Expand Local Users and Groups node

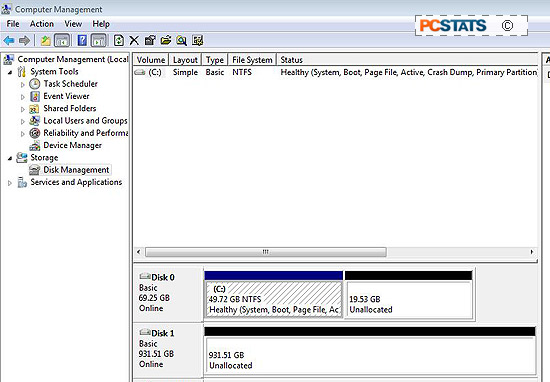[23, 121]
